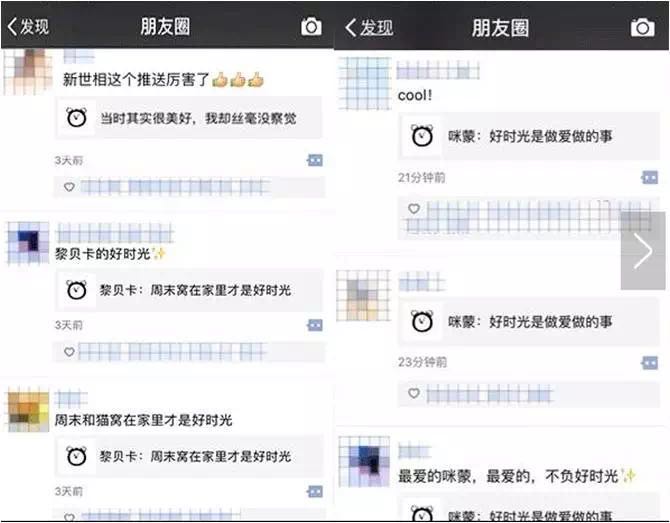Screen dimensions: 670x523
Task: Go to next image with right arrow
Action: pos(643,251)
